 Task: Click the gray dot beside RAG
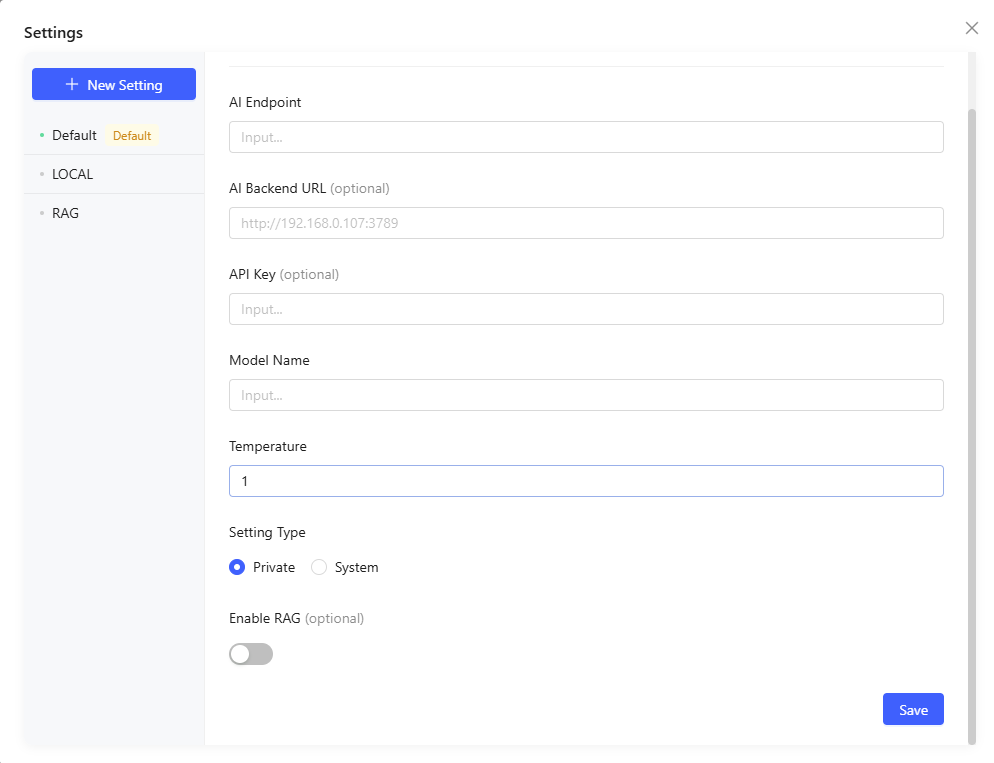point(42,213)
